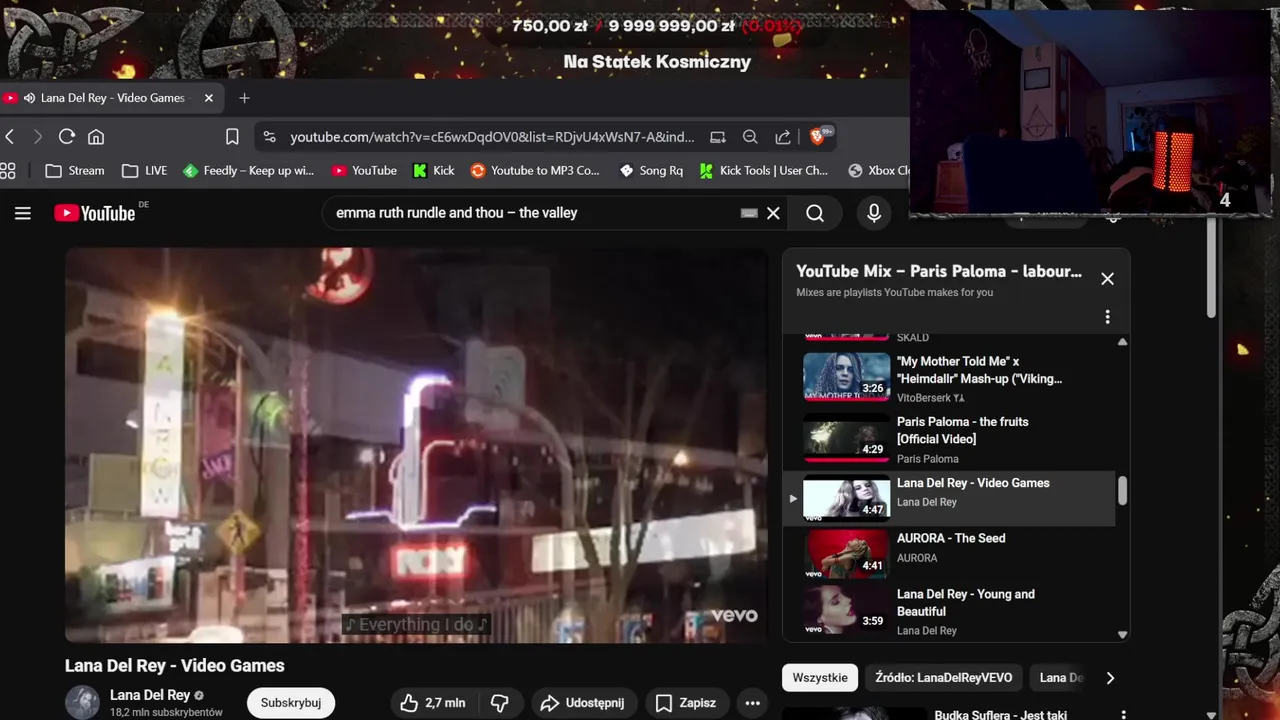The width and height of the screenshot is (1280, 720).
Task: Open the Xbox bookmark
Action: (878, 171)
